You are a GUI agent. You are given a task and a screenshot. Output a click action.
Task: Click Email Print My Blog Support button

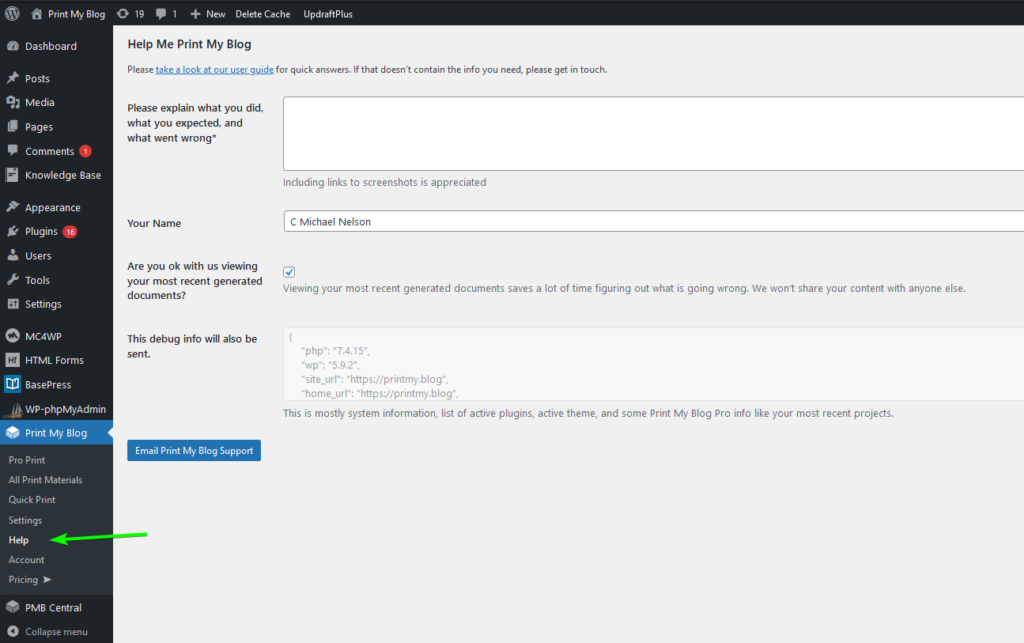194,450
